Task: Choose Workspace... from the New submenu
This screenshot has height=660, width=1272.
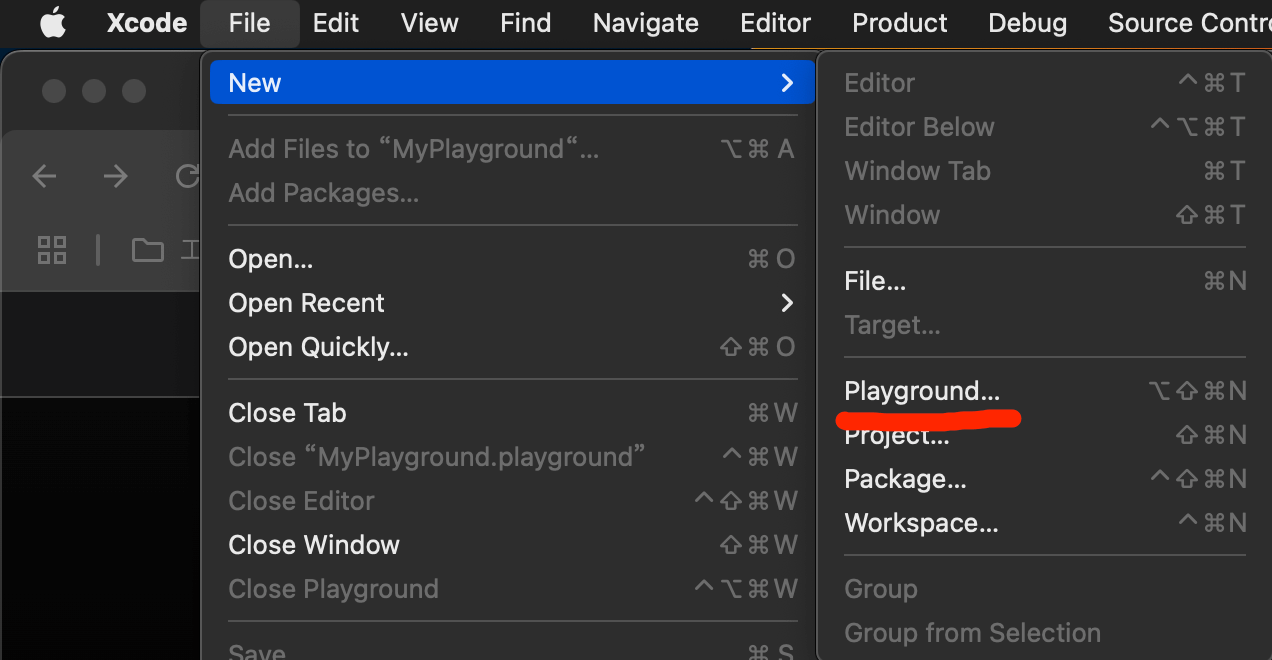Action: coord(920,522)
